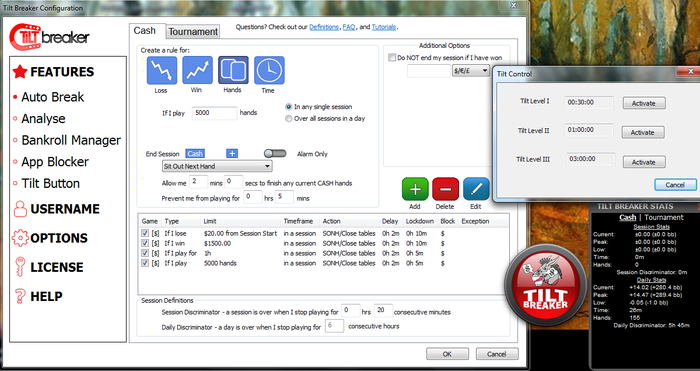This screenshot has width=700, height=371.
Task: Click the blue Edit rule button
Action: click(x=476, y=189)
